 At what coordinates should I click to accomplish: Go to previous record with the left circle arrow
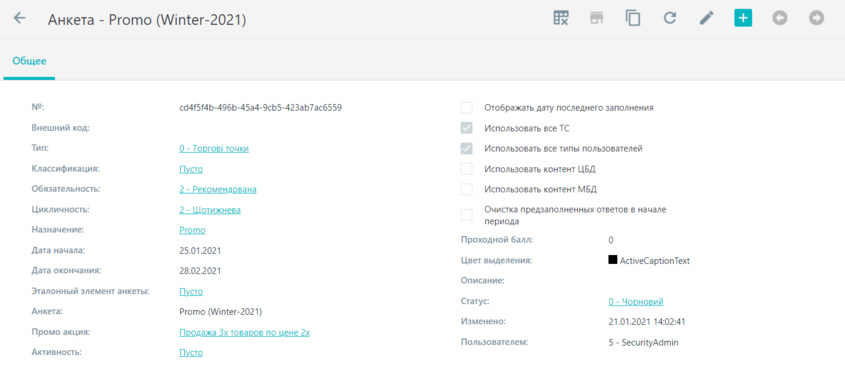779,18
